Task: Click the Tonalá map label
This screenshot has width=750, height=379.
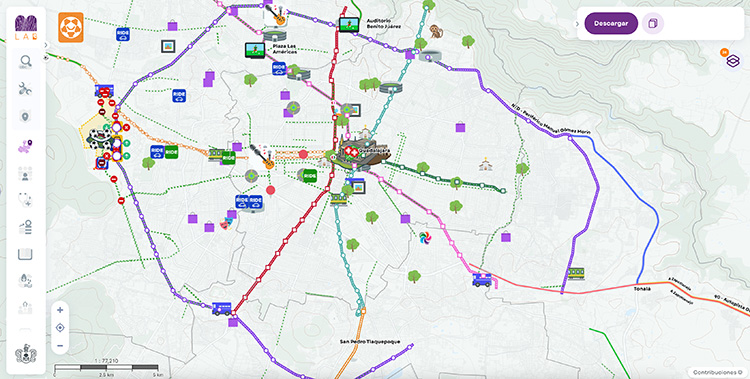Action: 641,289
